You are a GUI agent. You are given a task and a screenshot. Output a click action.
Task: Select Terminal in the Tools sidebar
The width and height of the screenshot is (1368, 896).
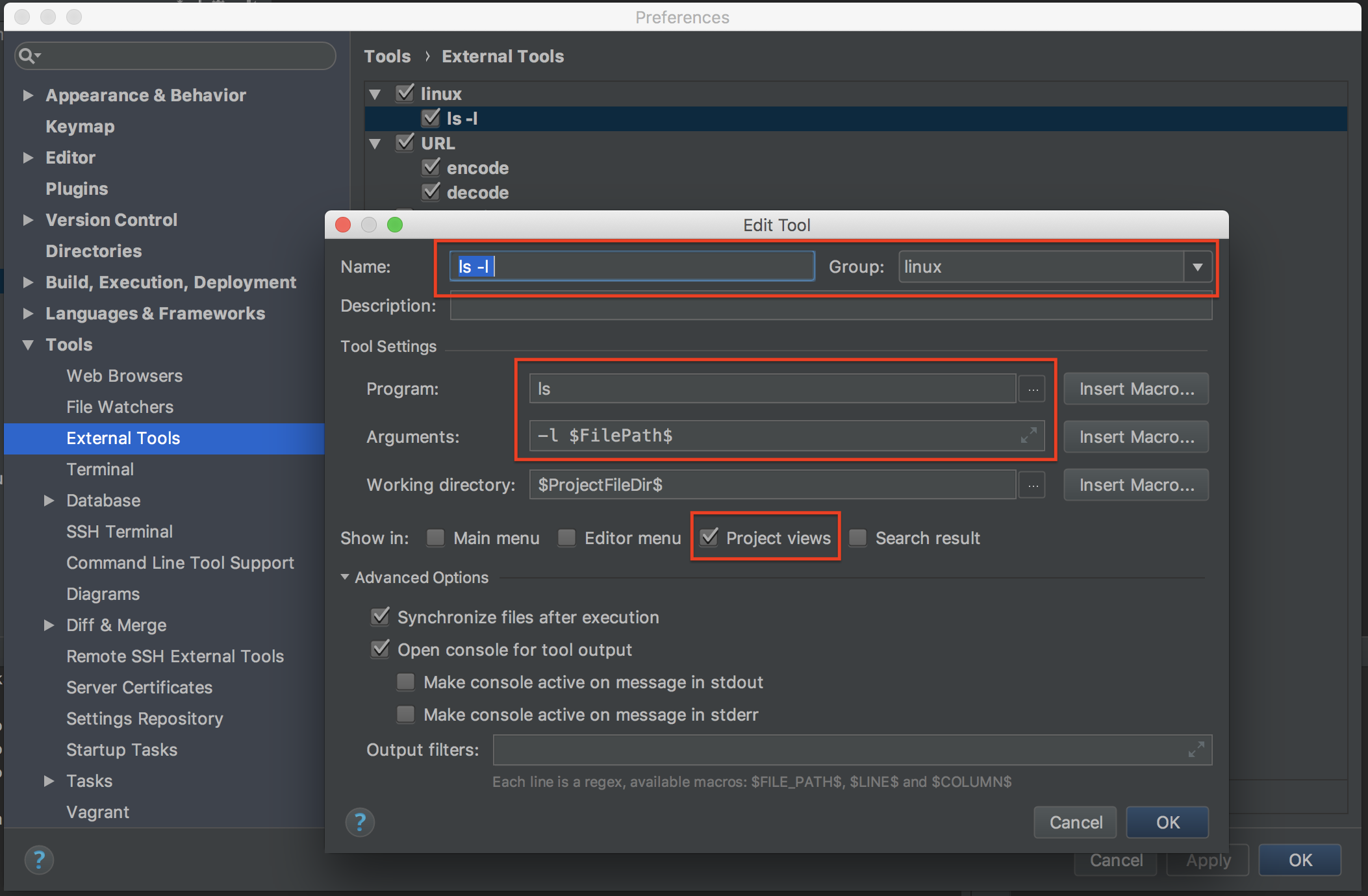tap(101, 469)
